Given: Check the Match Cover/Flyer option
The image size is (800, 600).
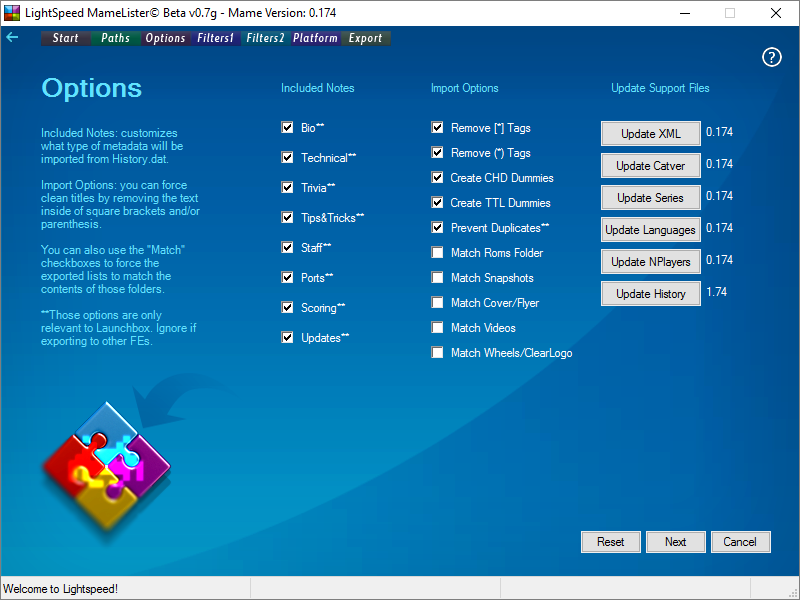Looking at the screenshot, I should click(437, 303).
